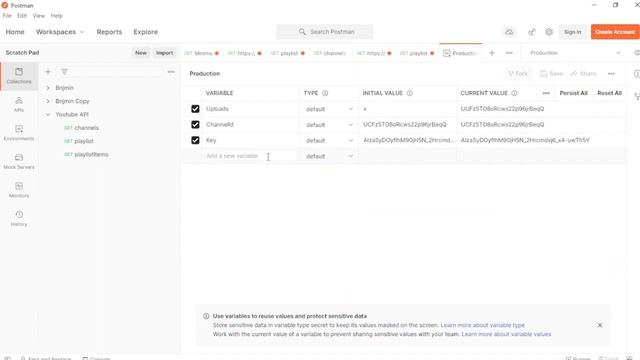This screenshot has height=360, width=640.
Task: Dismiss the variables info banner
Action: point(600,325)
